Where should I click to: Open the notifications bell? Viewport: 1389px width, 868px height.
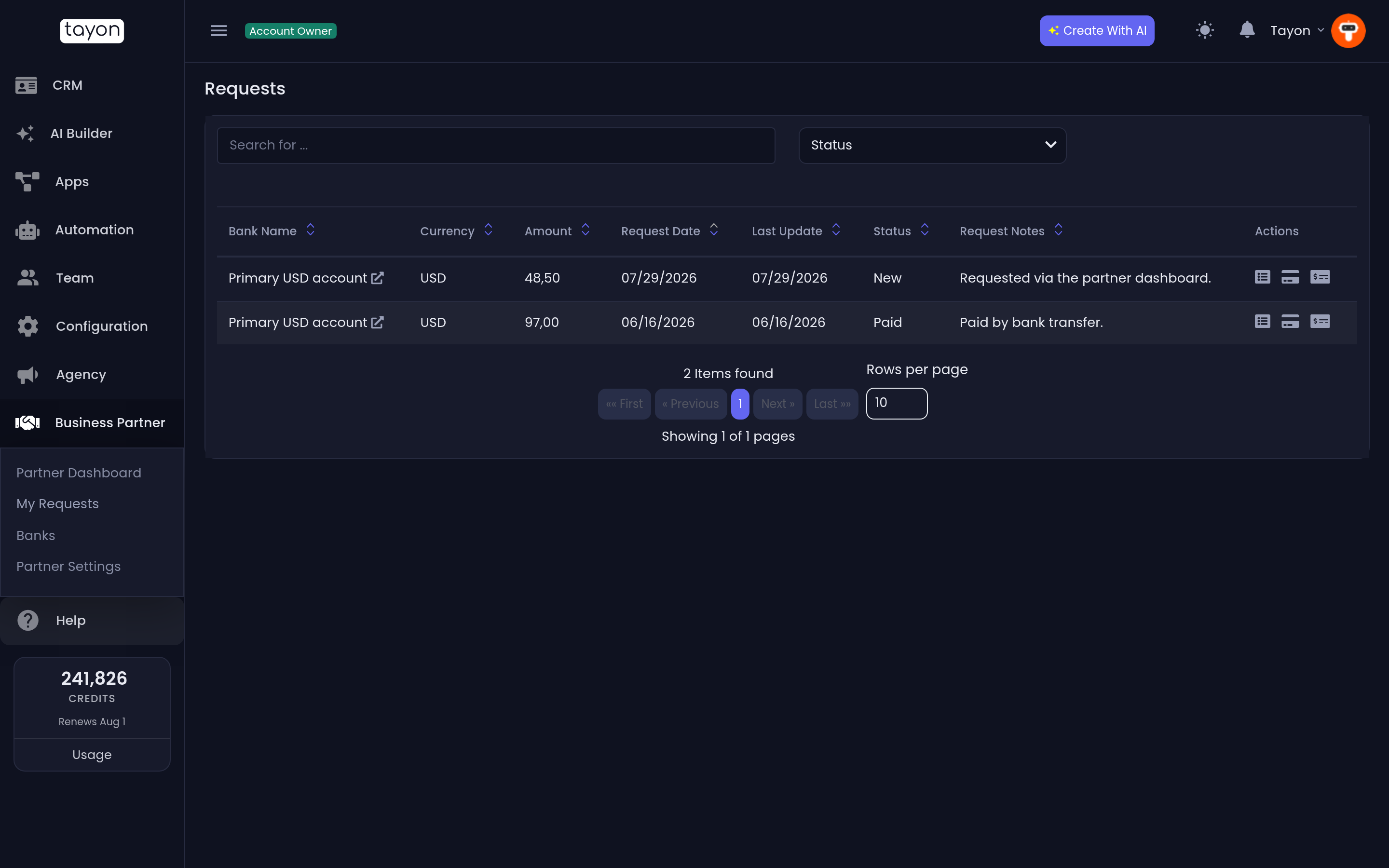[1247, 30]
